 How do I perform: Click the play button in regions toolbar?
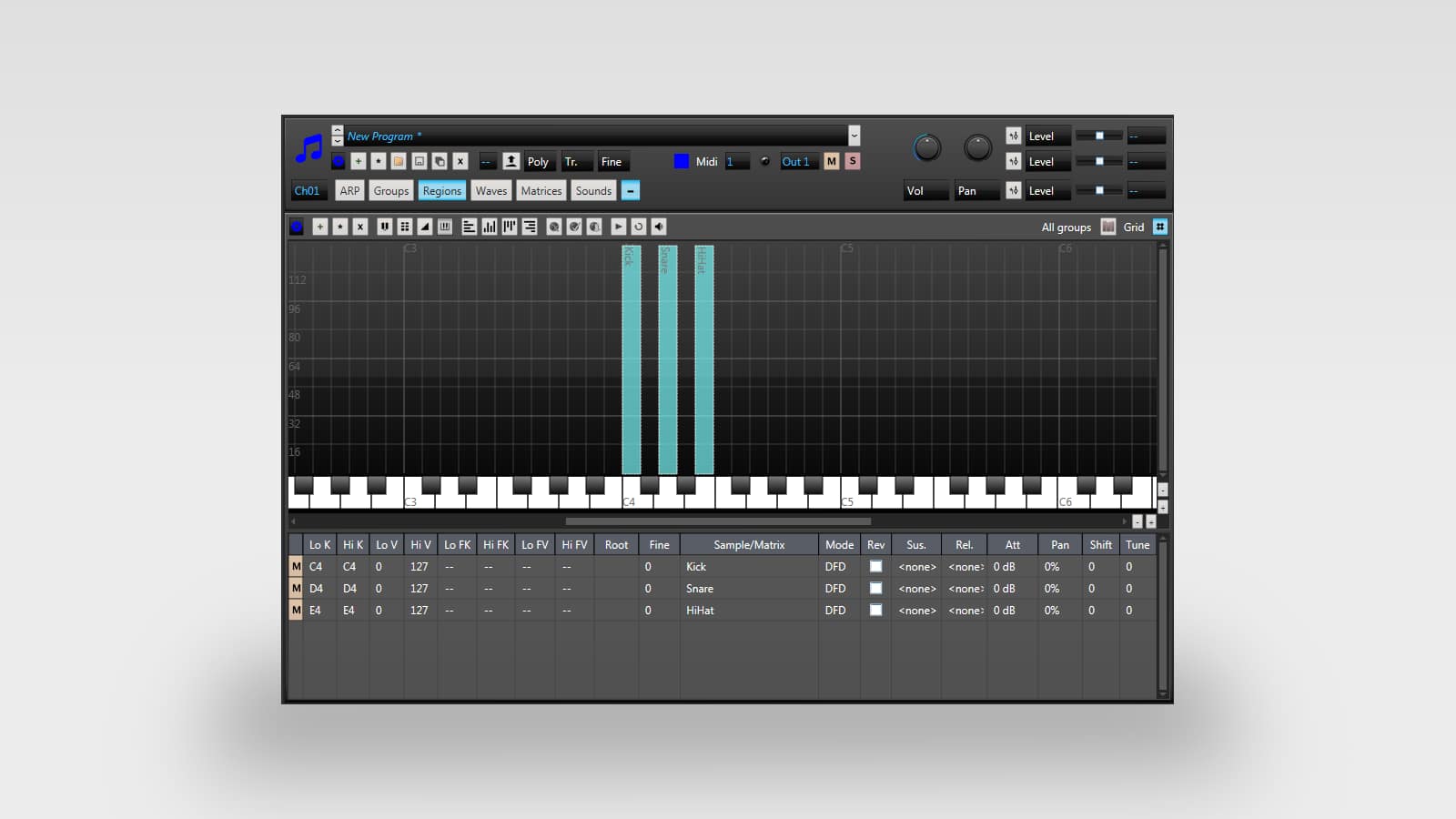618,227
